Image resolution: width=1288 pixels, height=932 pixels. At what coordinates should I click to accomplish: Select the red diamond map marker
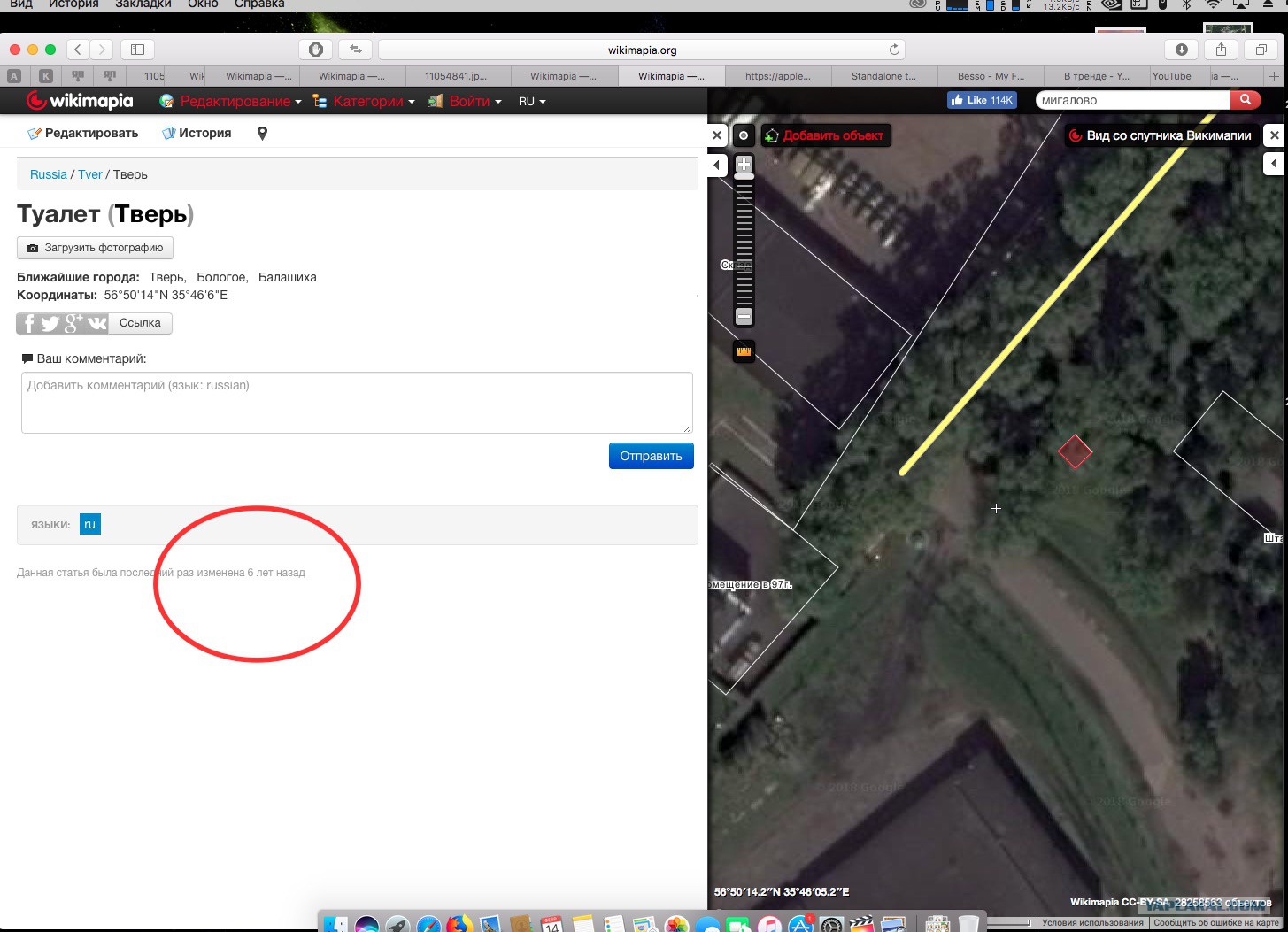(x=1075, y=452)
